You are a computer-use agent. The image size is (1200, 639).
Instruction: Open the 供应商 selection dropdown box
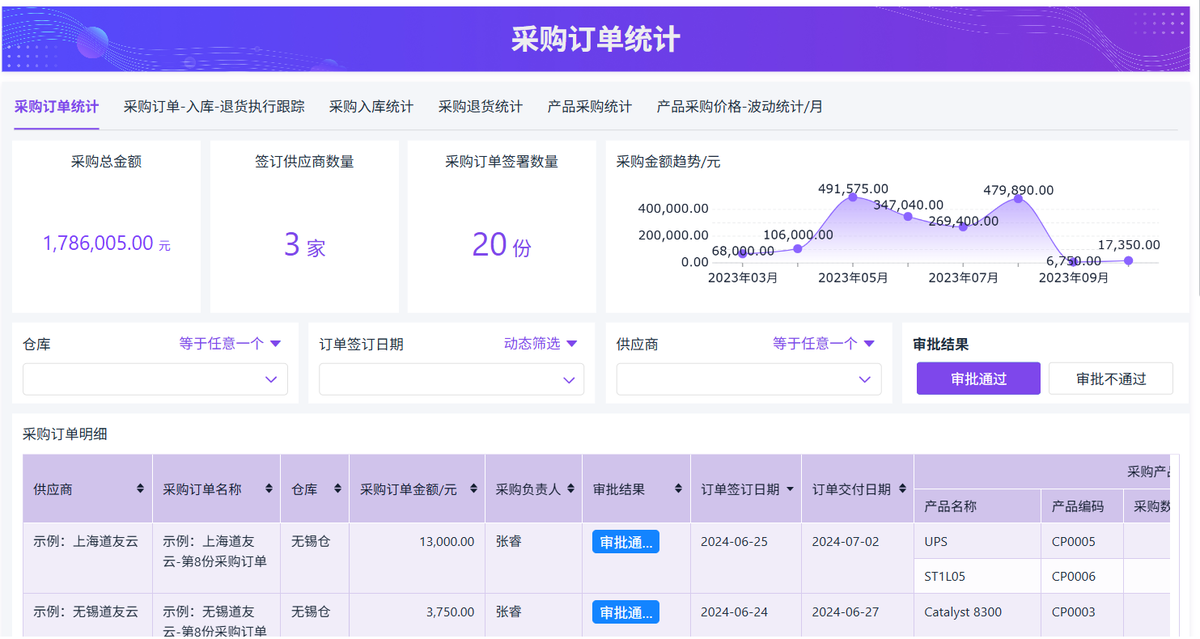coord(748,379)
